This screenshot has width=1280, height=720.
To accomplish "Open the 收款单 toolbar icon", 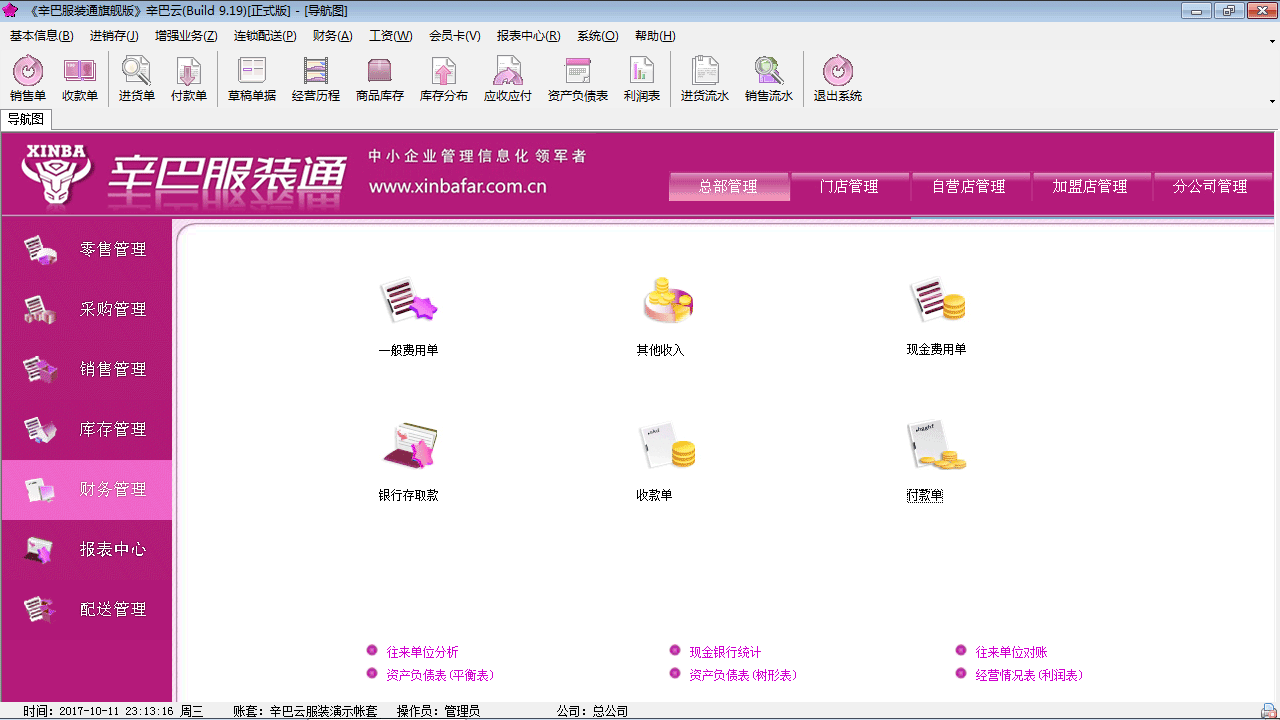I will coord(80,79).
